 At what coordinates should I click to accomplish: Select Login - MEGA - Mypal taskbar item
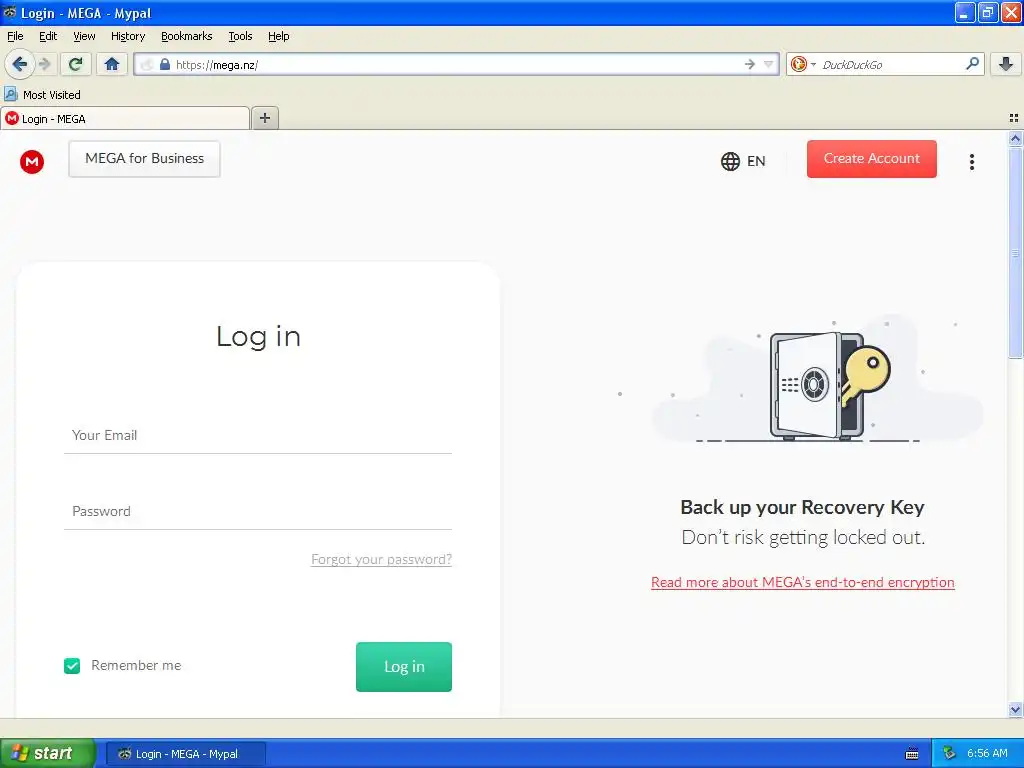pos(185,754)
